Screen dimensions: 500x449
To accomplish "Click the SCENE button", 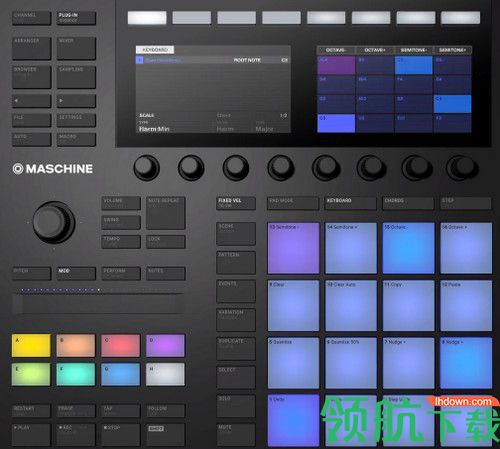I will pyautogui.click(x=236, y=234).
